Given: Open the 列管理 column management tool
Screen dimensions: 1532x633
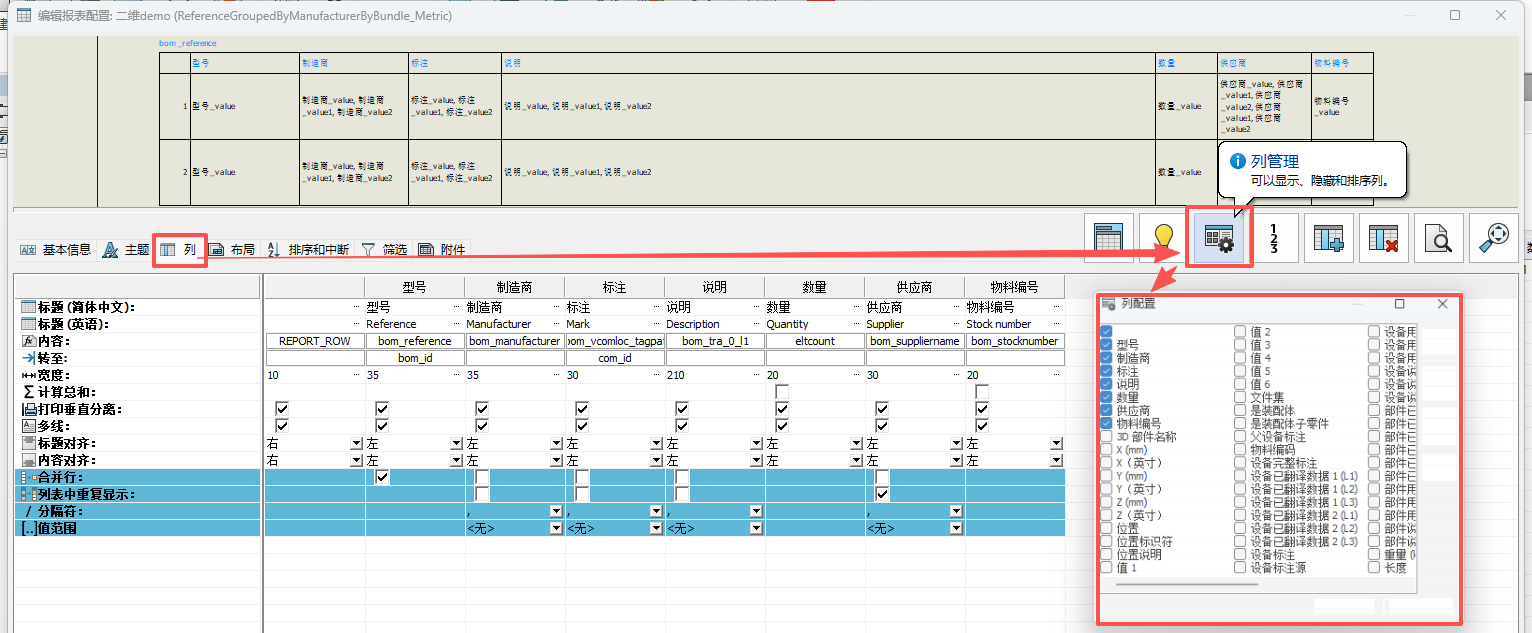Looking at the screenshot, I should click(x=1218, y=238).
